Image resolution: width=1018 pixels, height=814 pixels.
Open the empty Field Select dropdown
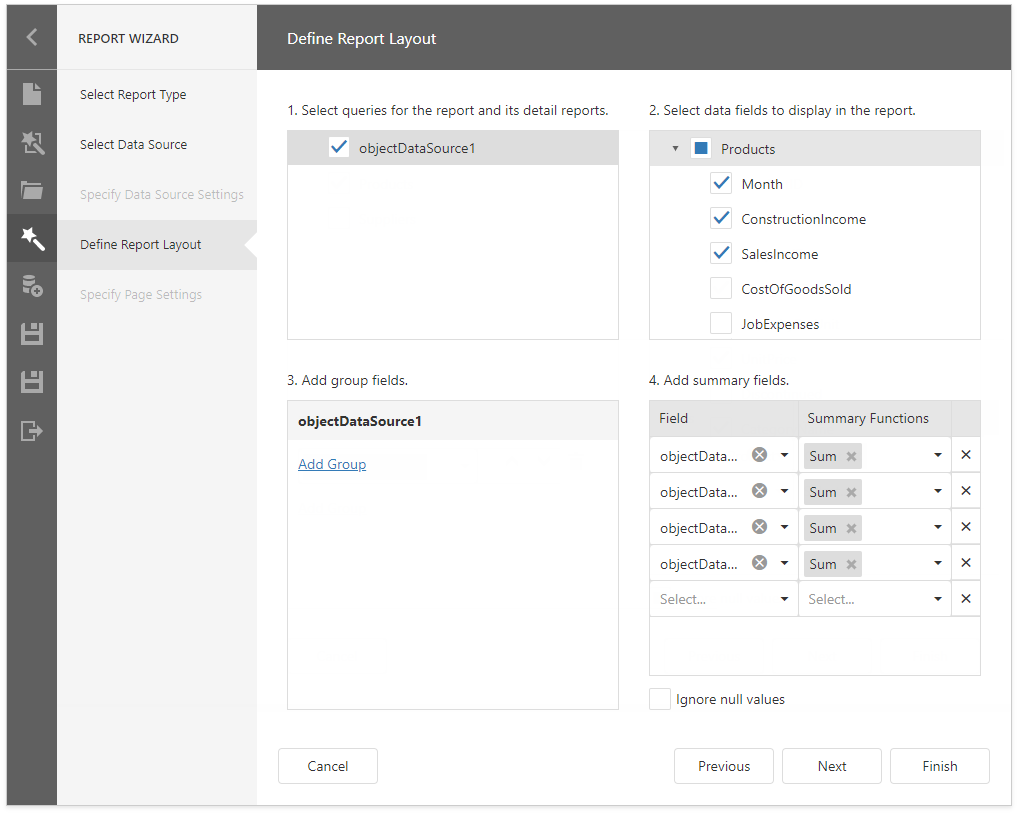coord(723,599)
